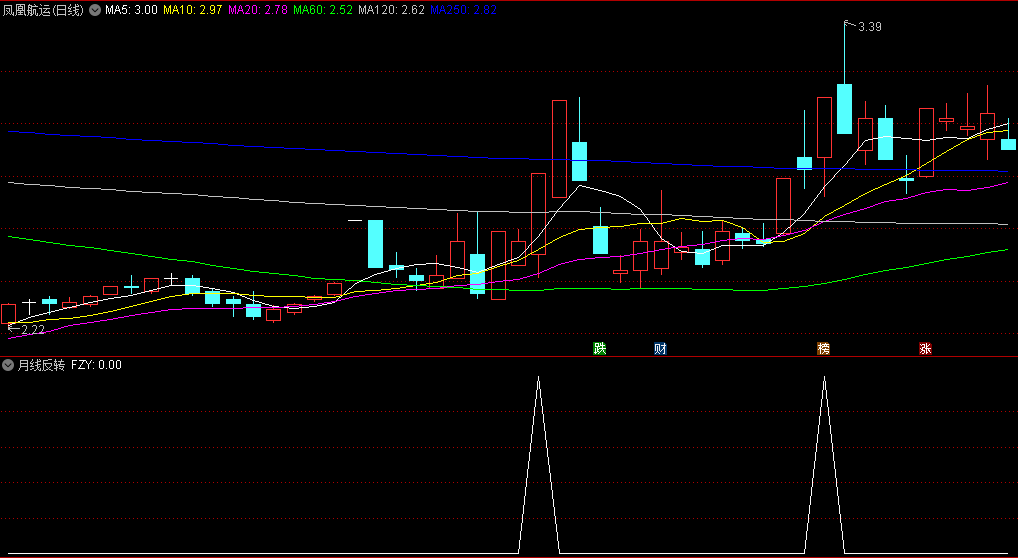Viewport: 1018px width, 558px height.
Task: Click the FZY: 0.00 indicator value
Action: pos(96,365)
